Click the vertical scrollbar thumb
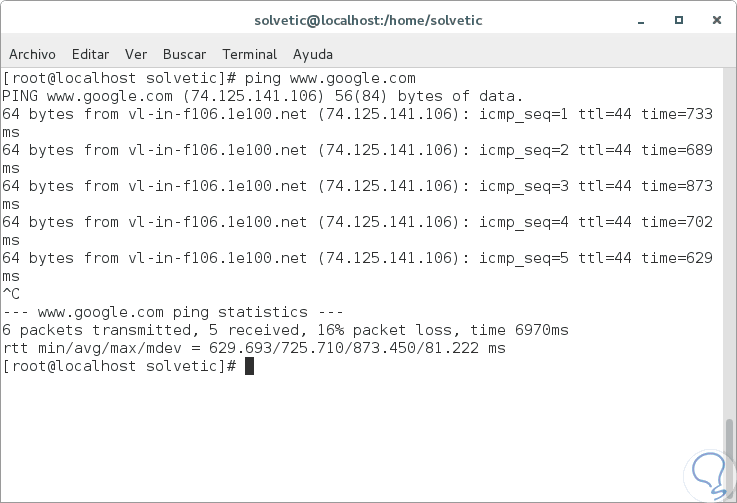Viewport: 737px width, 503px height. [729, 456]
